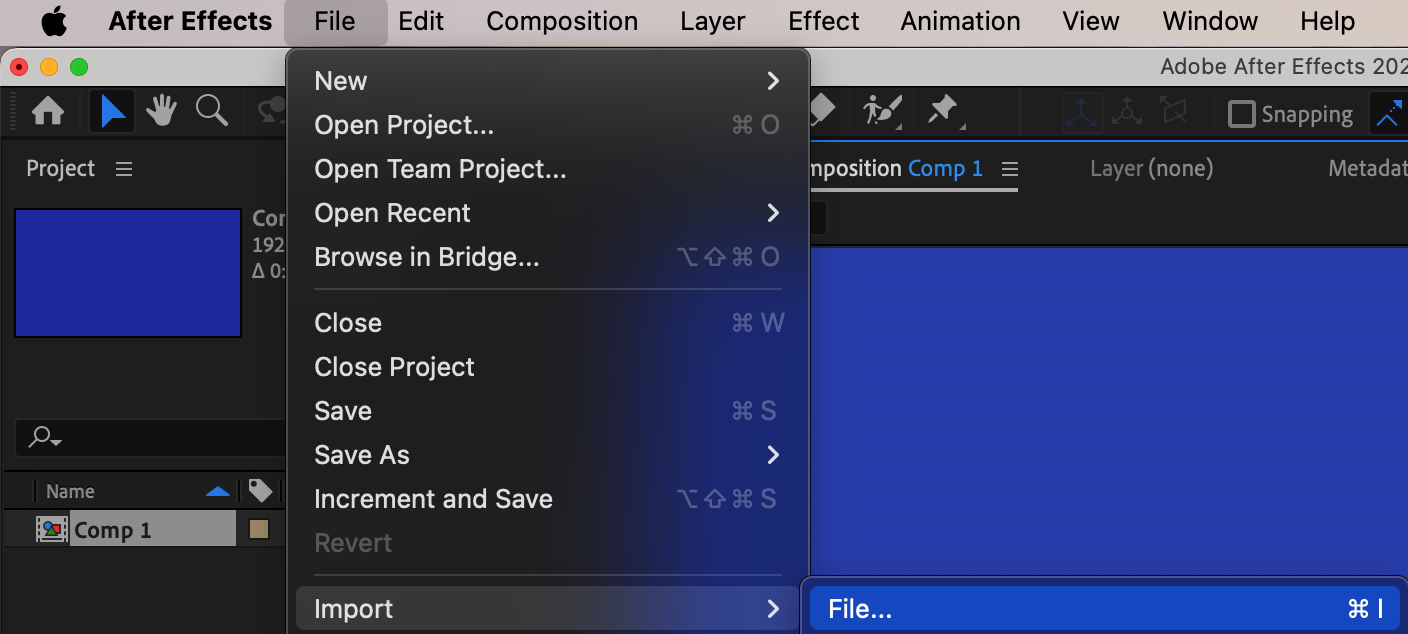Open the Apple menu
Viewport: 1408px width, 634px height.
pos(53,21)
